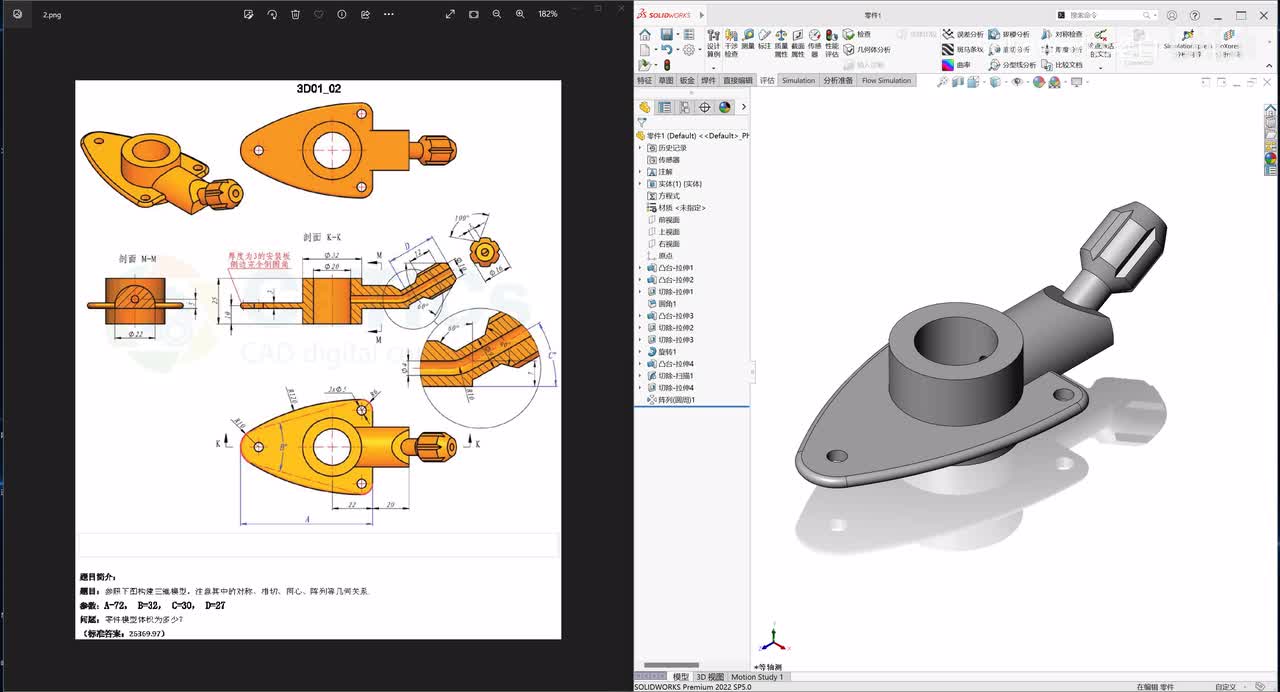Expand the 注解 Annotations node
Image resolution: width=1280 pixels, height=692 pixels.
pos(640,172)
